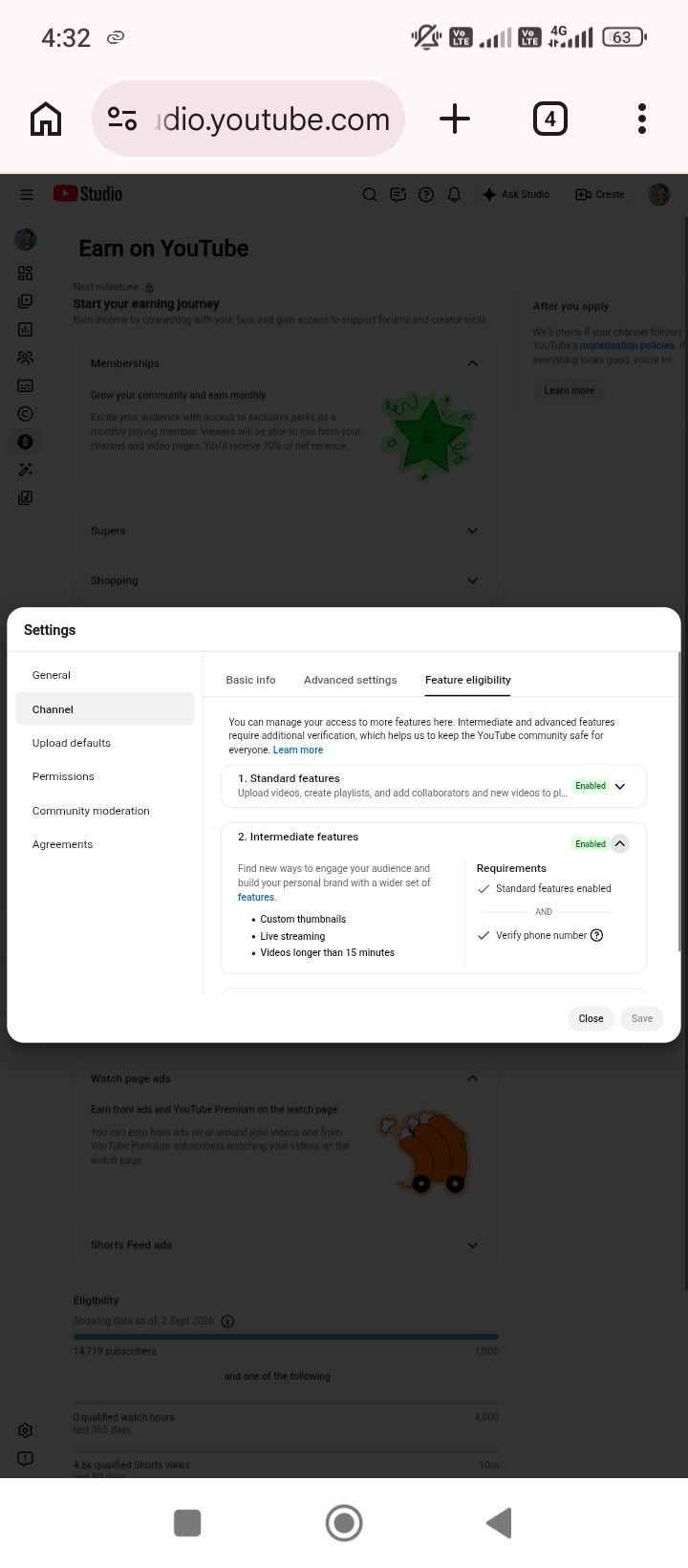Image resolution: width=688 pixels, height=1568 pixels.
Task: Follow the Learn more link in Feature eligibility
Action: click(x=298, y=750)
